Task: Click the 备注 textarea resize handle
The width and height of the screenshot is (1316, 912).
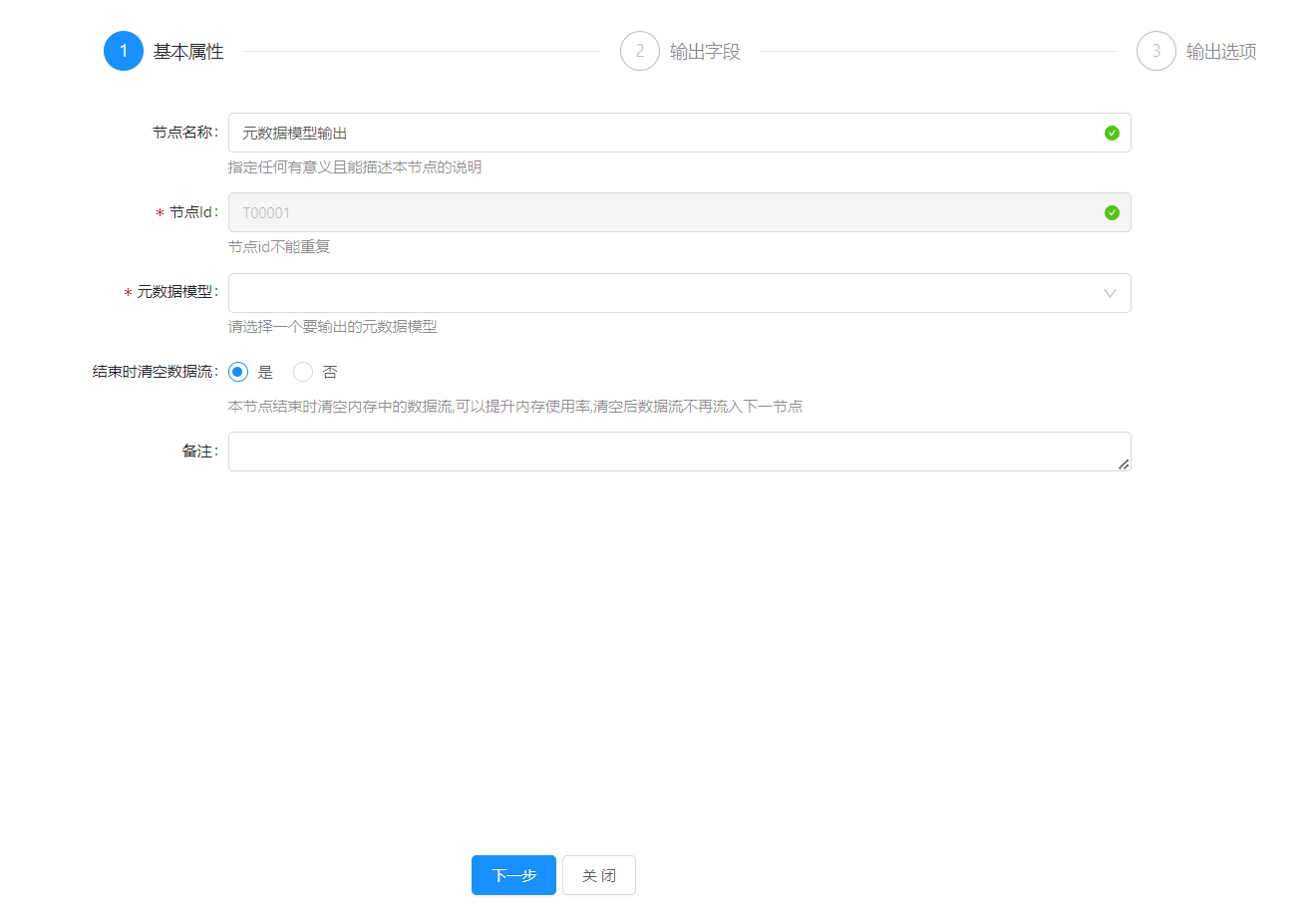Action: [1124, 463]
